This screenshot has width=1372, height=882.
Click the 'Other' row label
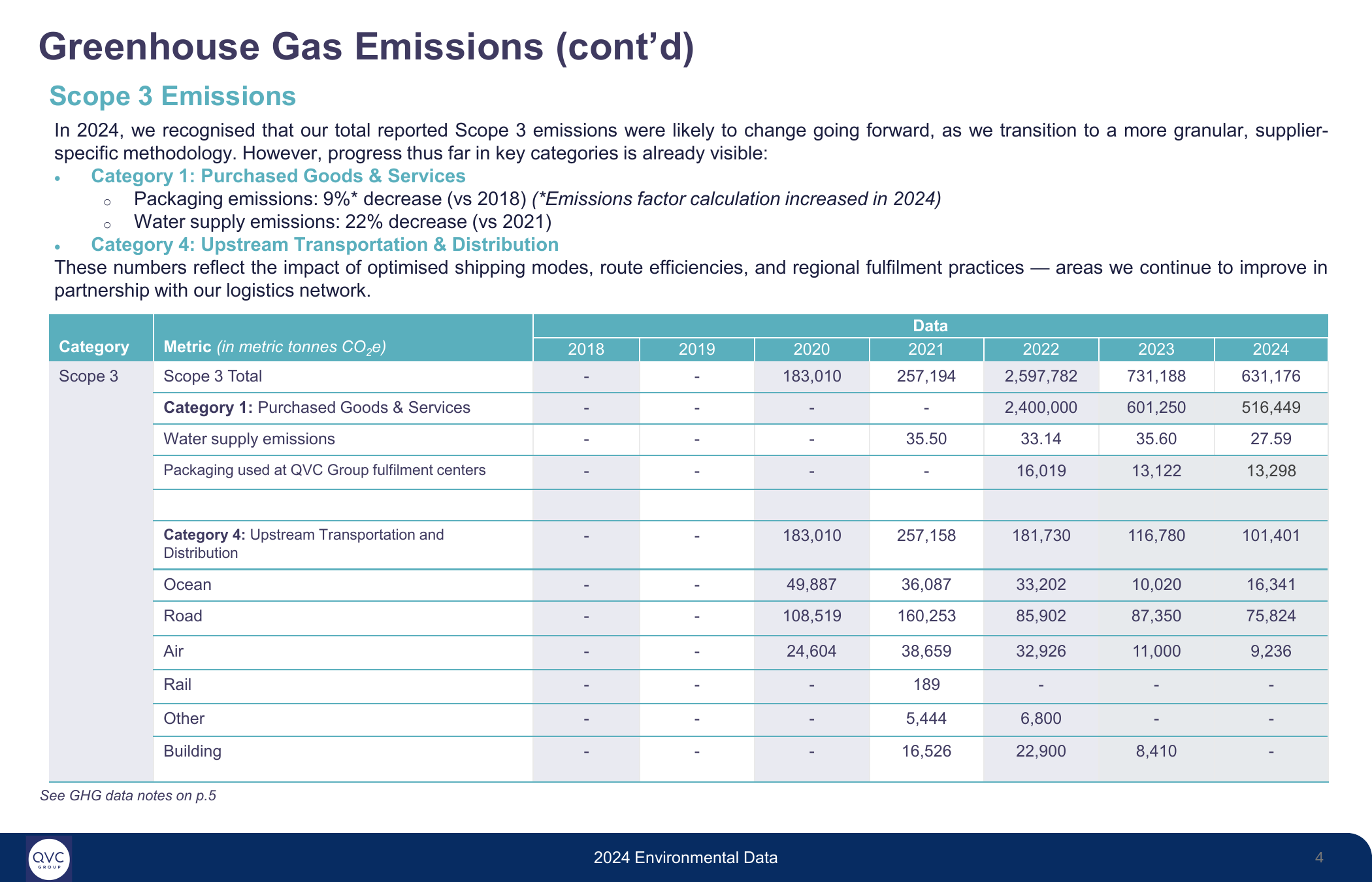tap(184, 719)
